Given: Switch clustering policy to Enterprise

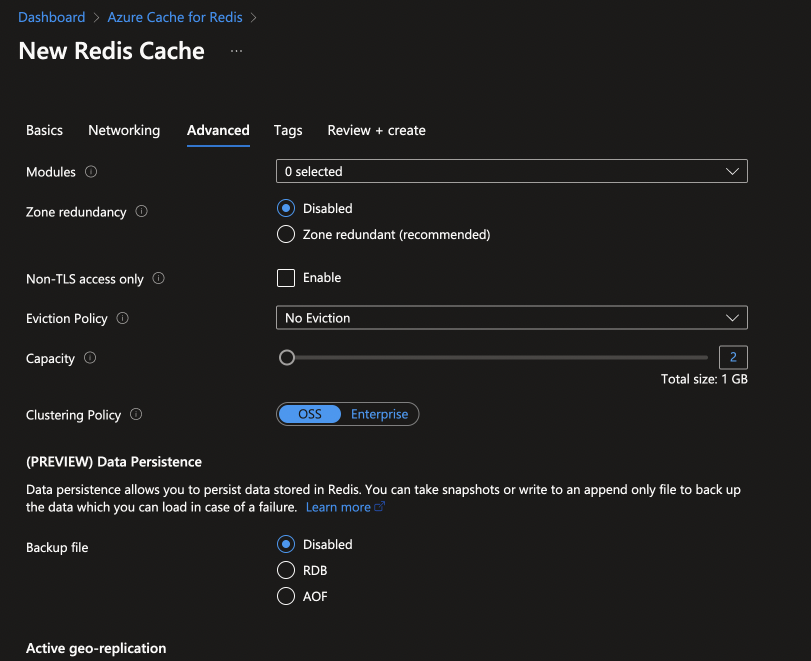Looking at the screenshot, I should tap(380, 414).
